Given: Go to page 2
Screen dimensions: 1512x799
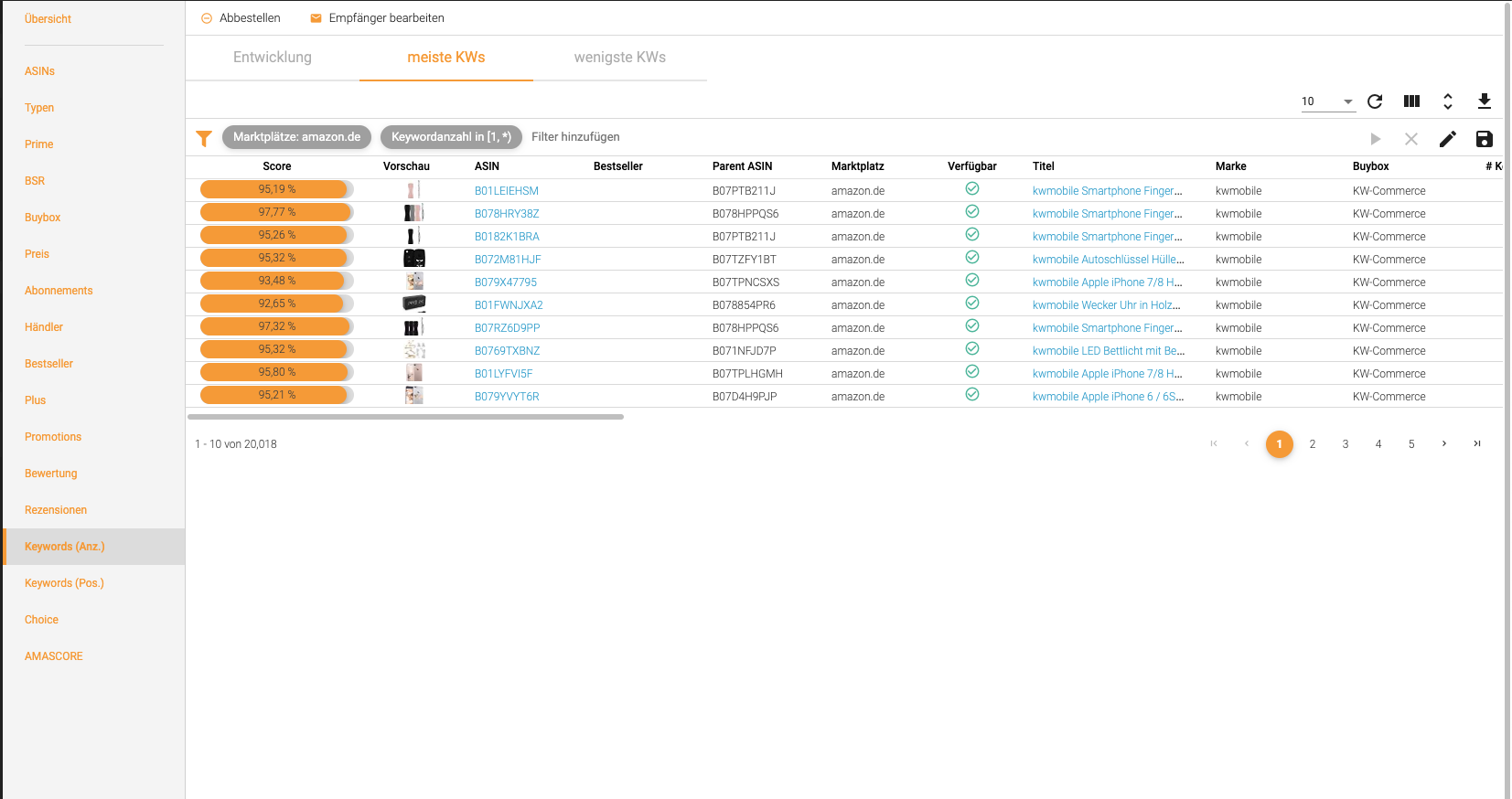Looking at the screenshot, I should tap(1313, 444).
